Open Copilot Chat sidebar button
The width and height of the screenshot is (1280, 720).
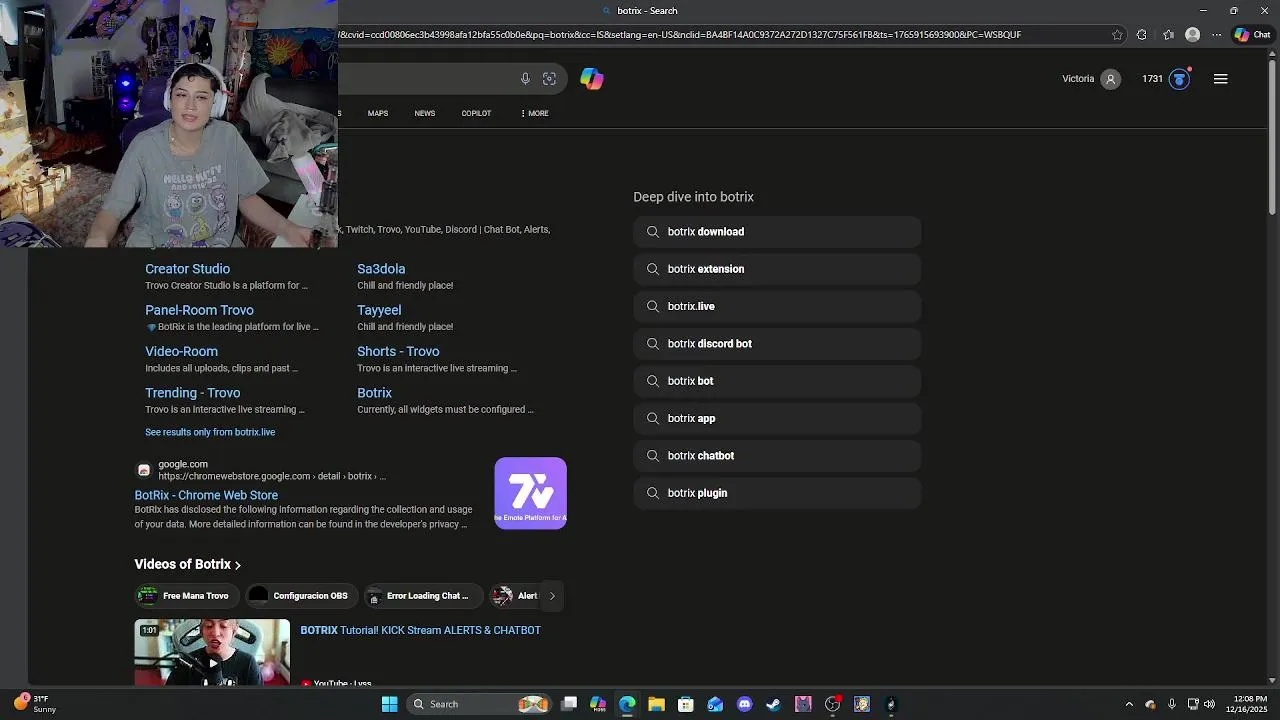(1252, 35)
